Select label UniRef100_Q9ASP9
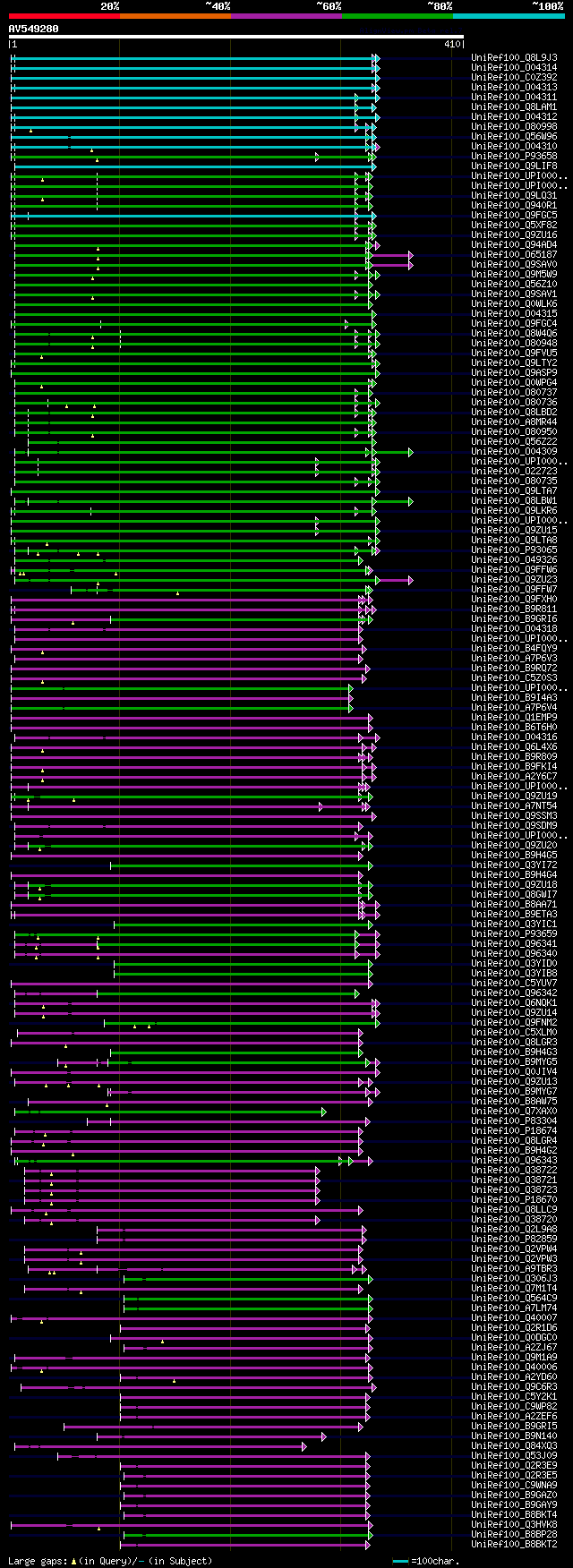This screenshot has width=573, height=1568. click(514, 372)
